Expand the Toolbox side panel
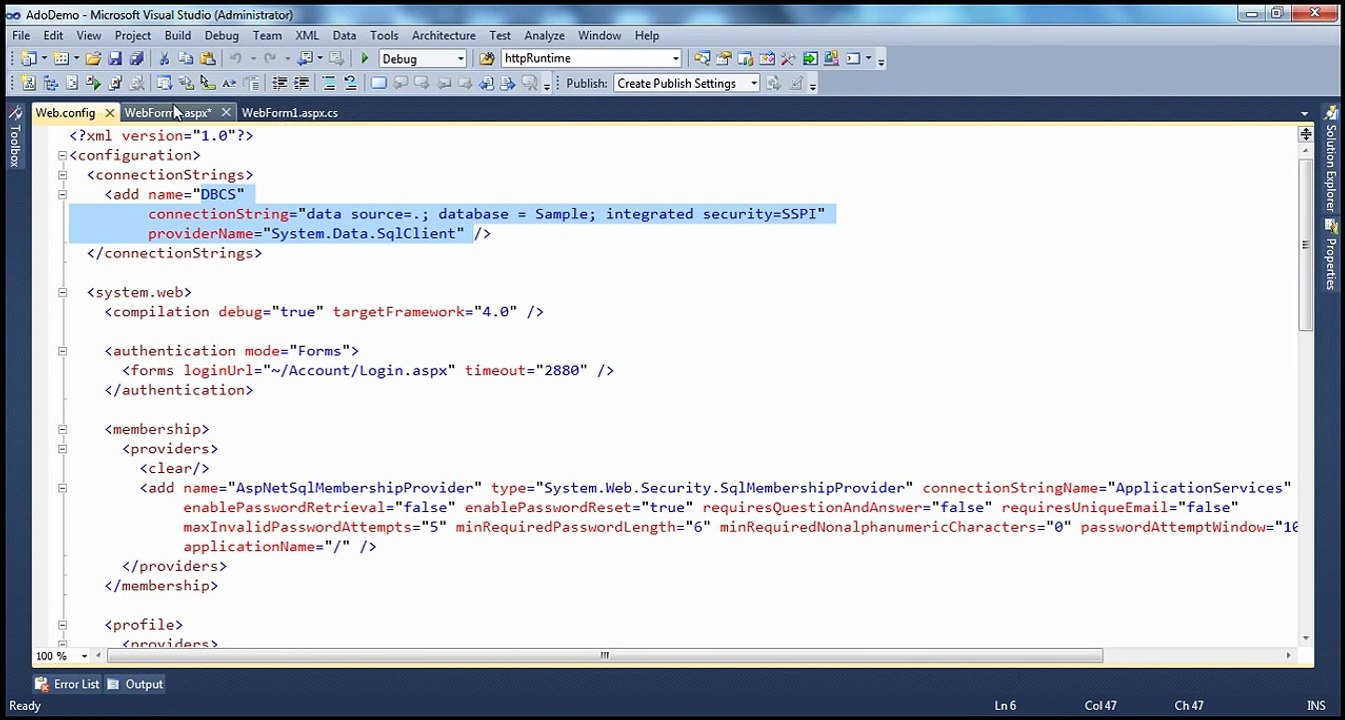The width and height of the screenshot is (1345, 720). [x=14, y=138]
